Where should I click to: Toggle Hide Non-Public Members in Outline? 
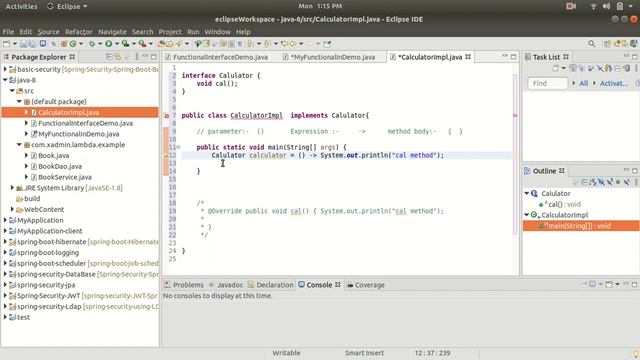618,182
